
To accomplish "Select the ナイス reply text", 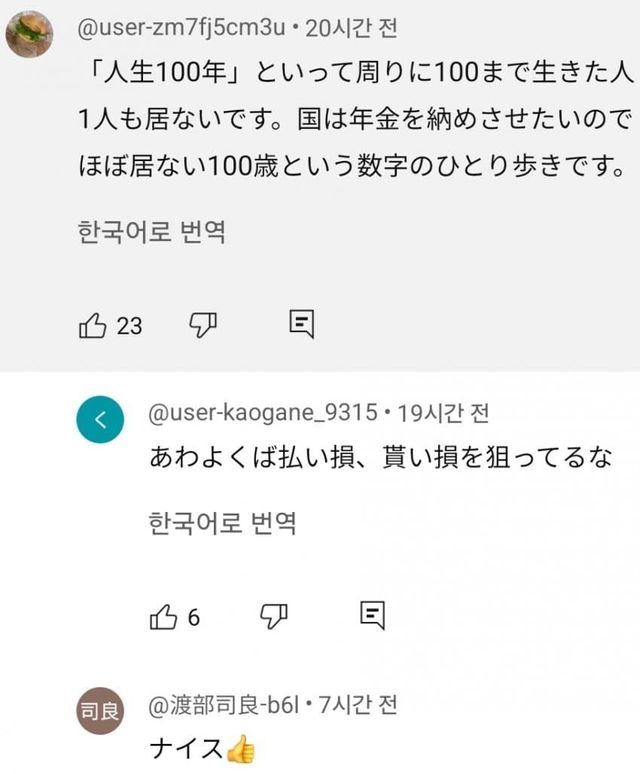I will coord(188,748).
